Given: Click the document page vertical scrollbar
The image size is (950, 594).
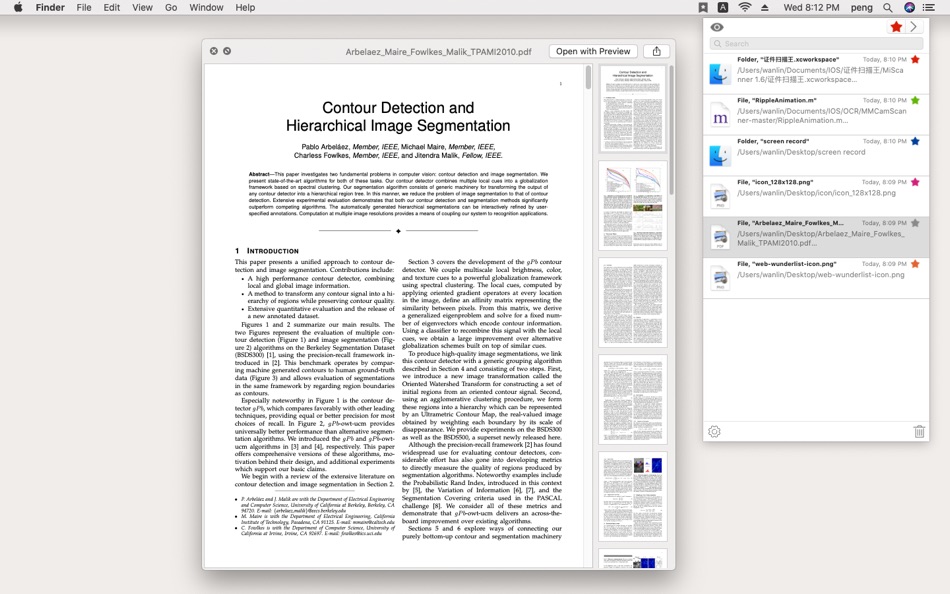Looking at the screenshot, I should (x=588, y=78).
